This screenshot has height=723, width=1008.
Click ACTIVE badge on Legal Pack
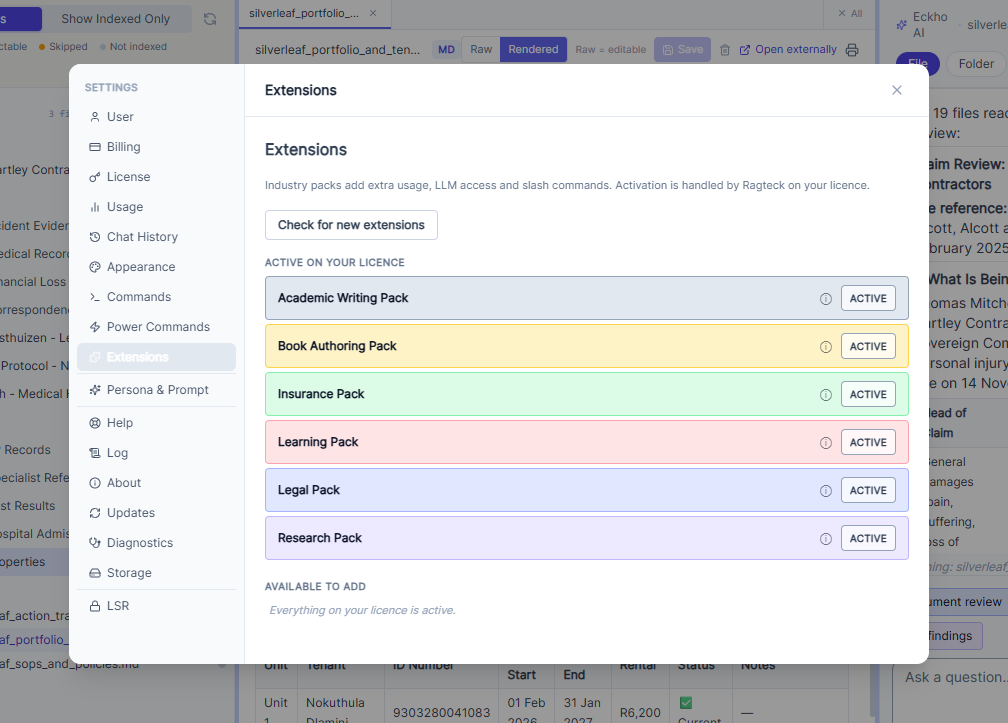[868, 490]
